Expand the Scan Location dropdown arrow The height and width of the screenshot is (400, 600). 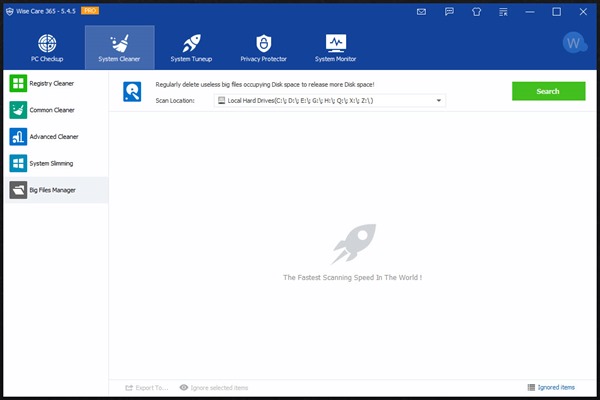pyautogui.click(x=438, y=100)
